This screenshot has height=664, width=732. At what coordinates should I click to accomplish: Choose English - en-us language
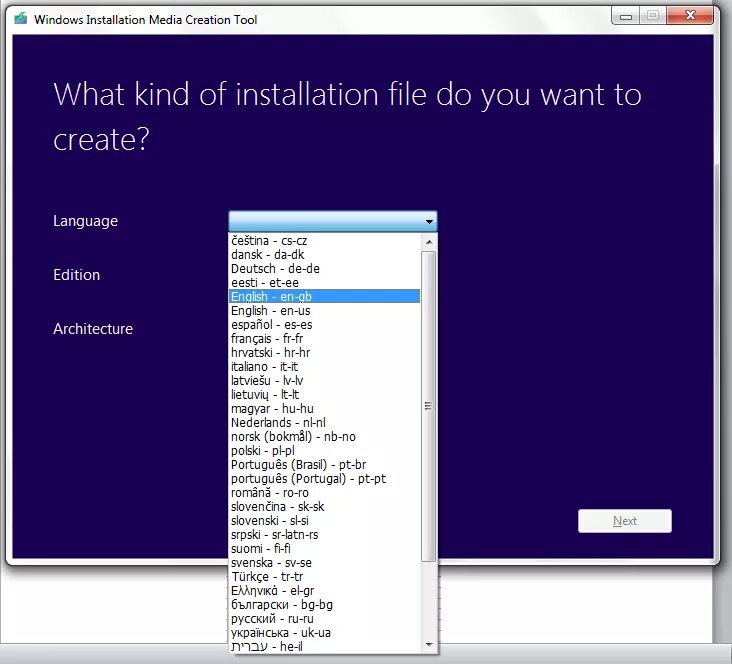(324, 311)
